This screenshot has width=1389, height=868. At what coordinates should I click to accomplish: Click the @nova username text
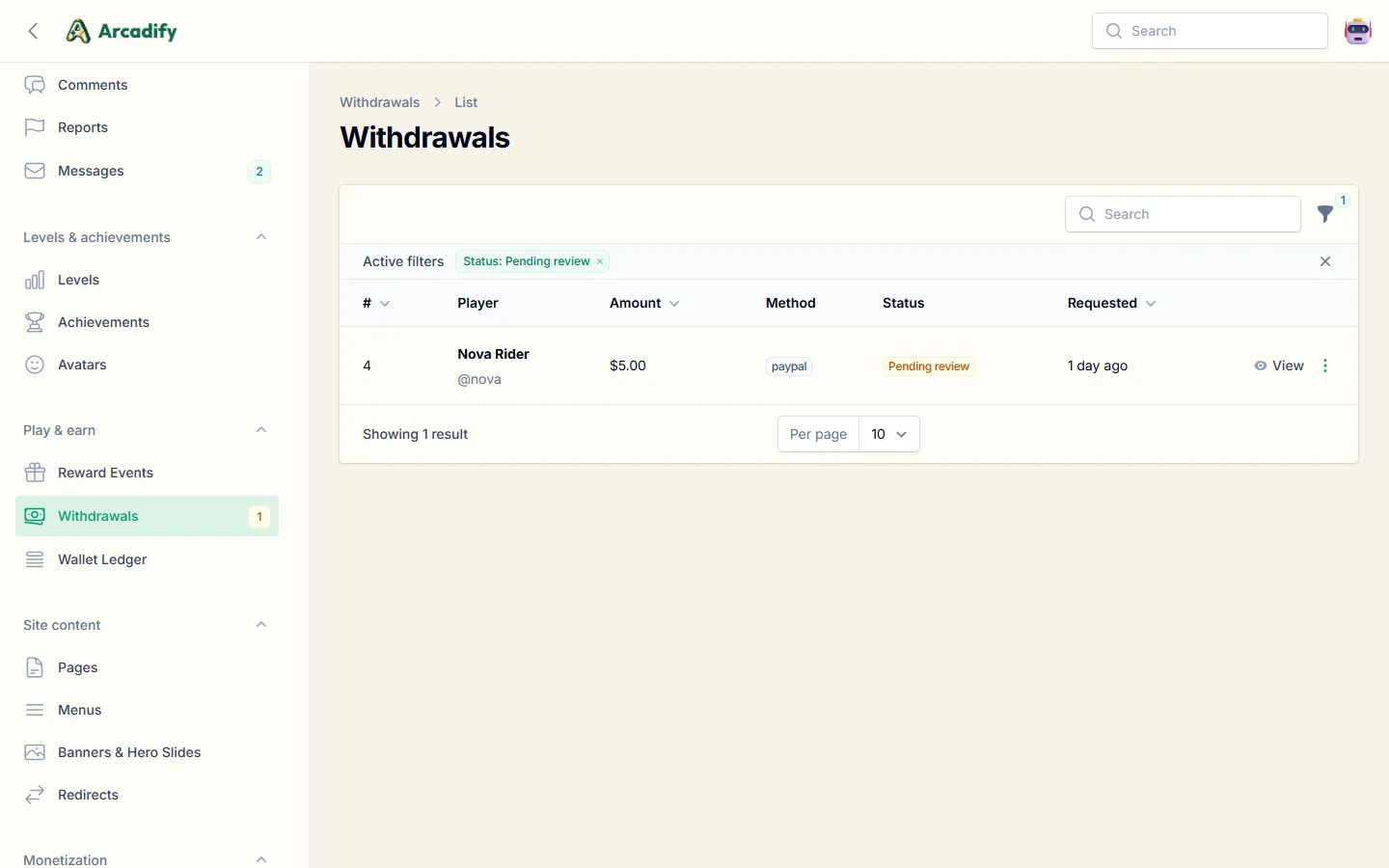coord(479,379)
